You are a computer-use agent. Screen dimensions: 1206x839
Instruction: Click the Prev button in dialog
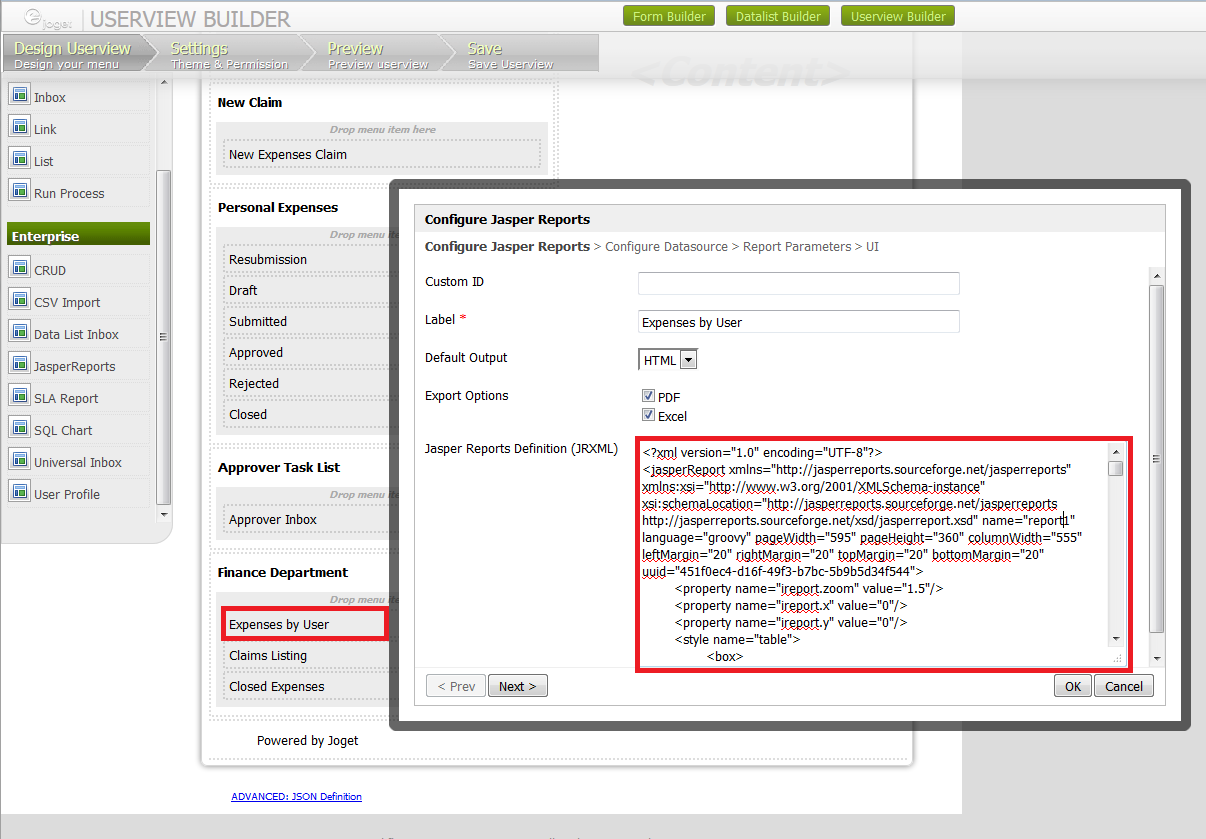[x=456, y=686]
